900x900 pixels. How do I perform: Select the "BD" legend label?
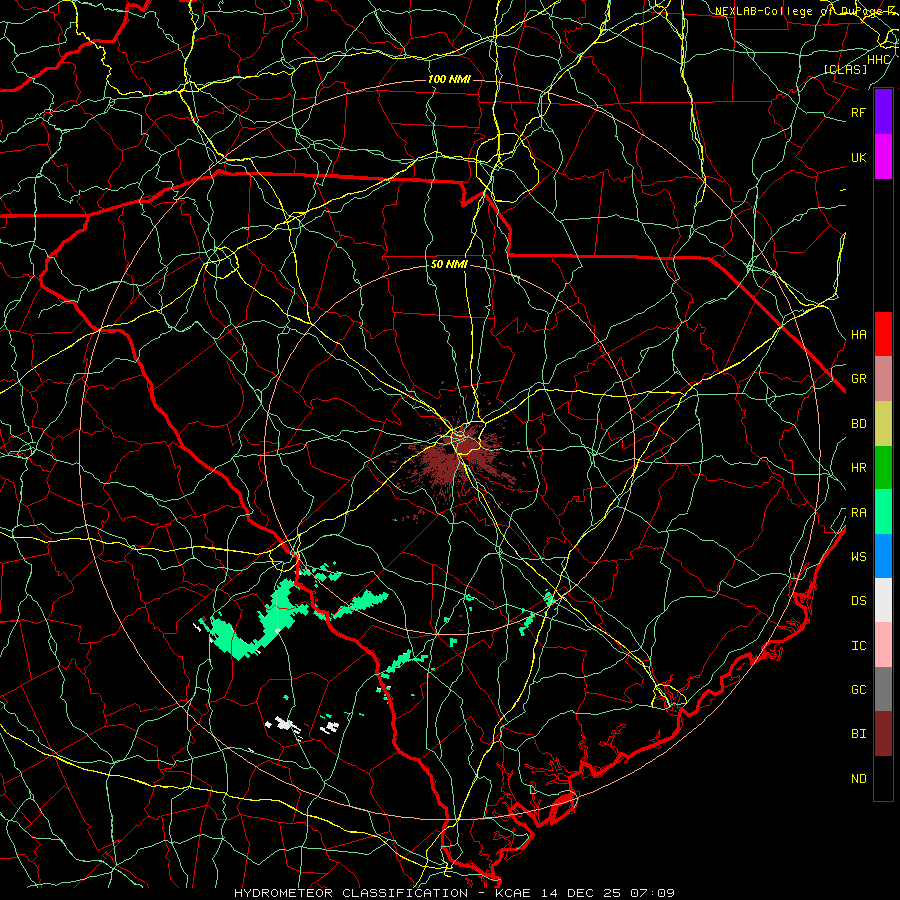(x=858, y=424)
